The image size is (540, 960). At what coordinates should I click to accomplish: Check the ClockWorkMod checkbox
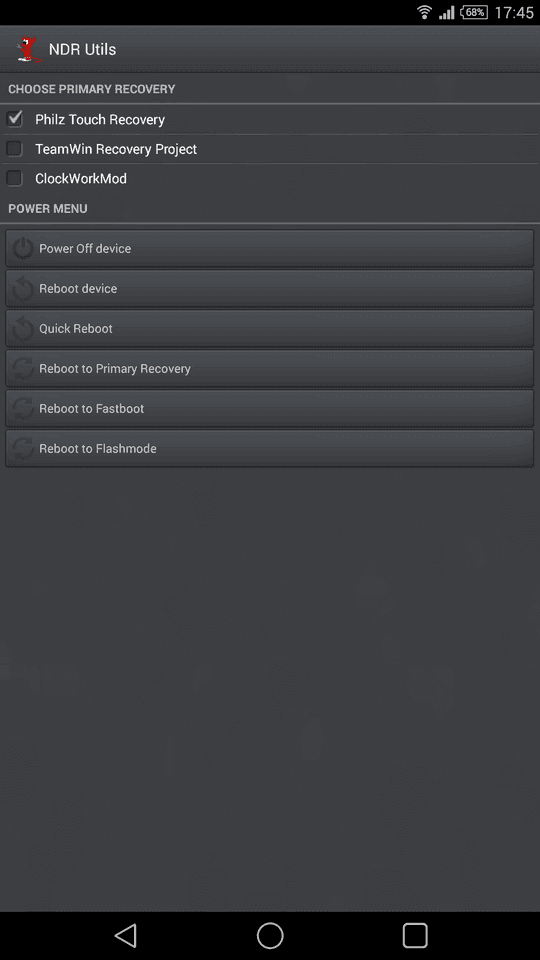pos(14,178)
